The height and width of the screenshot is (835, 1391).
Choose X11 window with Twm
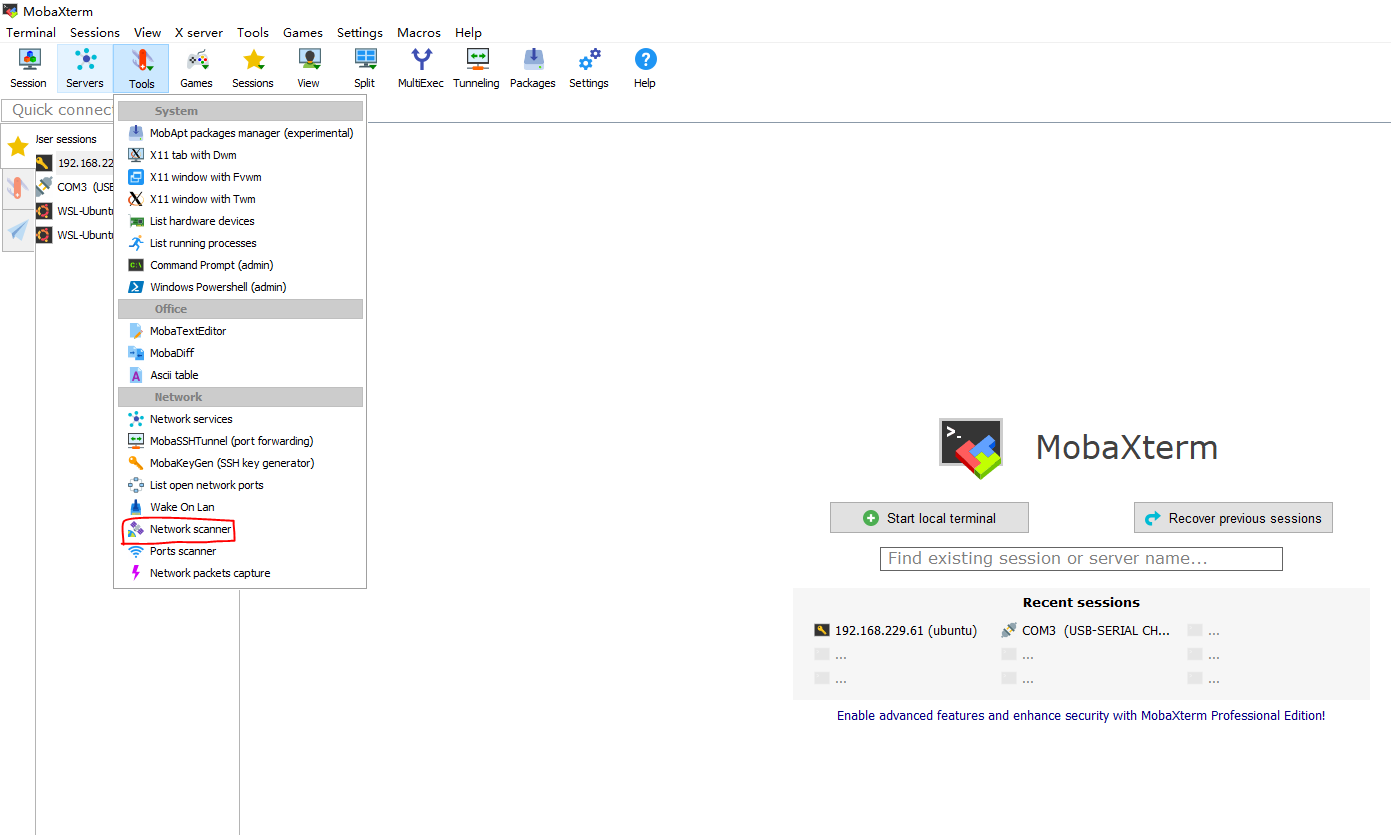tap(240, 199)
